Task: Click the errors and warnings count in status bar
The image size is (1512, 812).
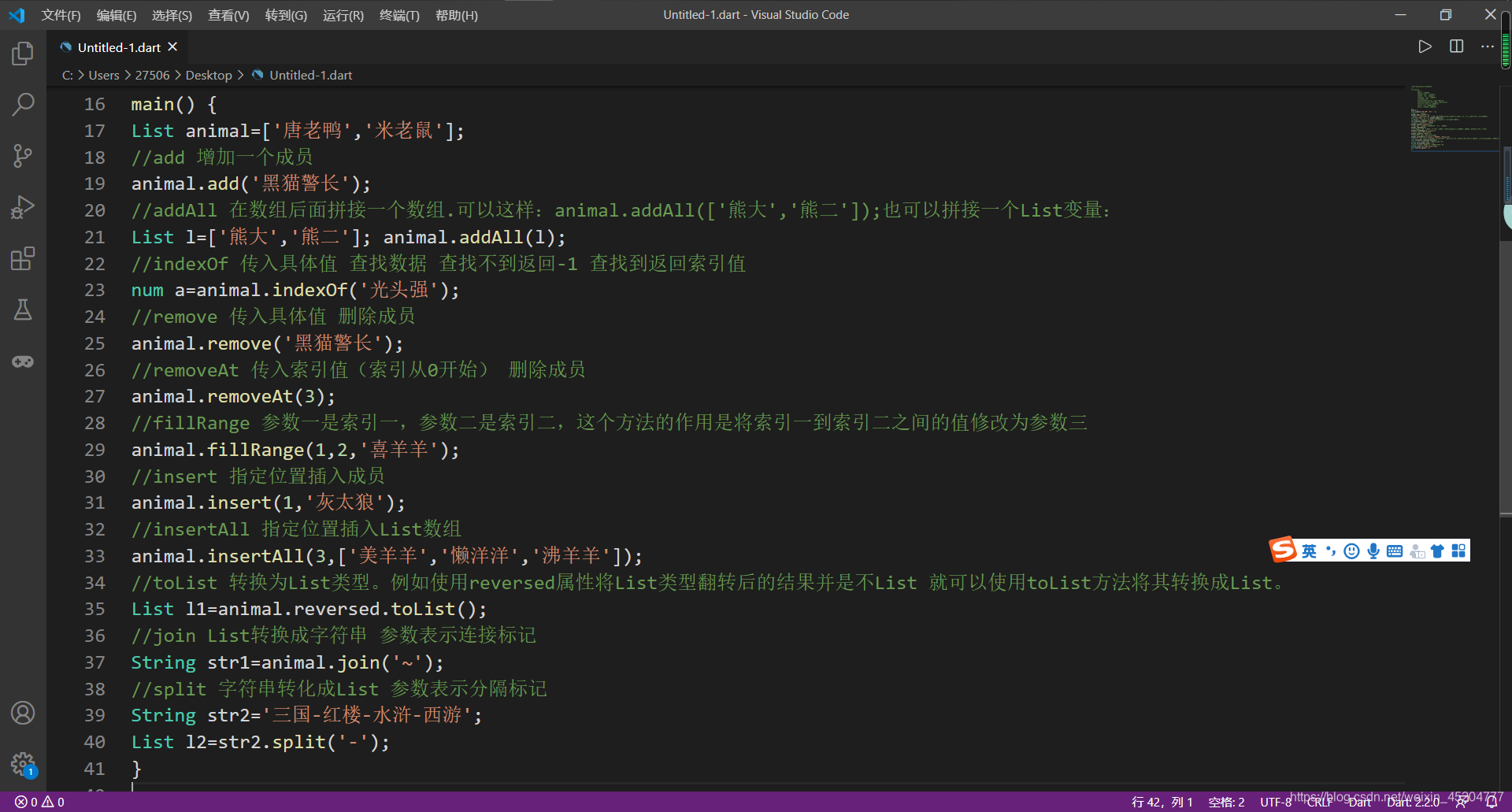Action: click(39, 802)
